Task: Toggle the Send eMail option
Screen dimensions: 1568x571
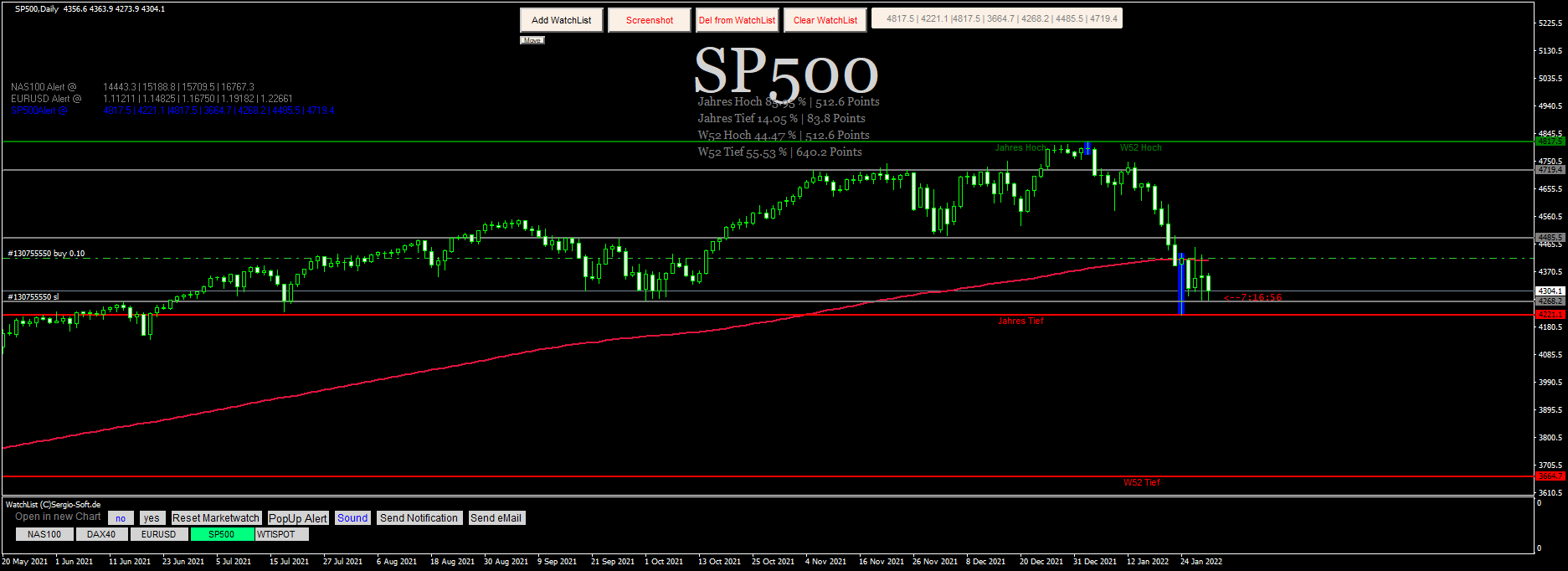Action: coord(496,518)
